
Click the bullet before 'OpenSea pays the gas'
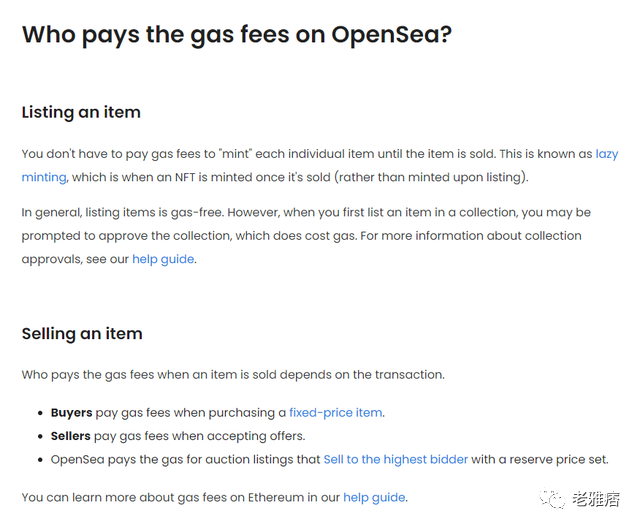[x=40, y=460]
